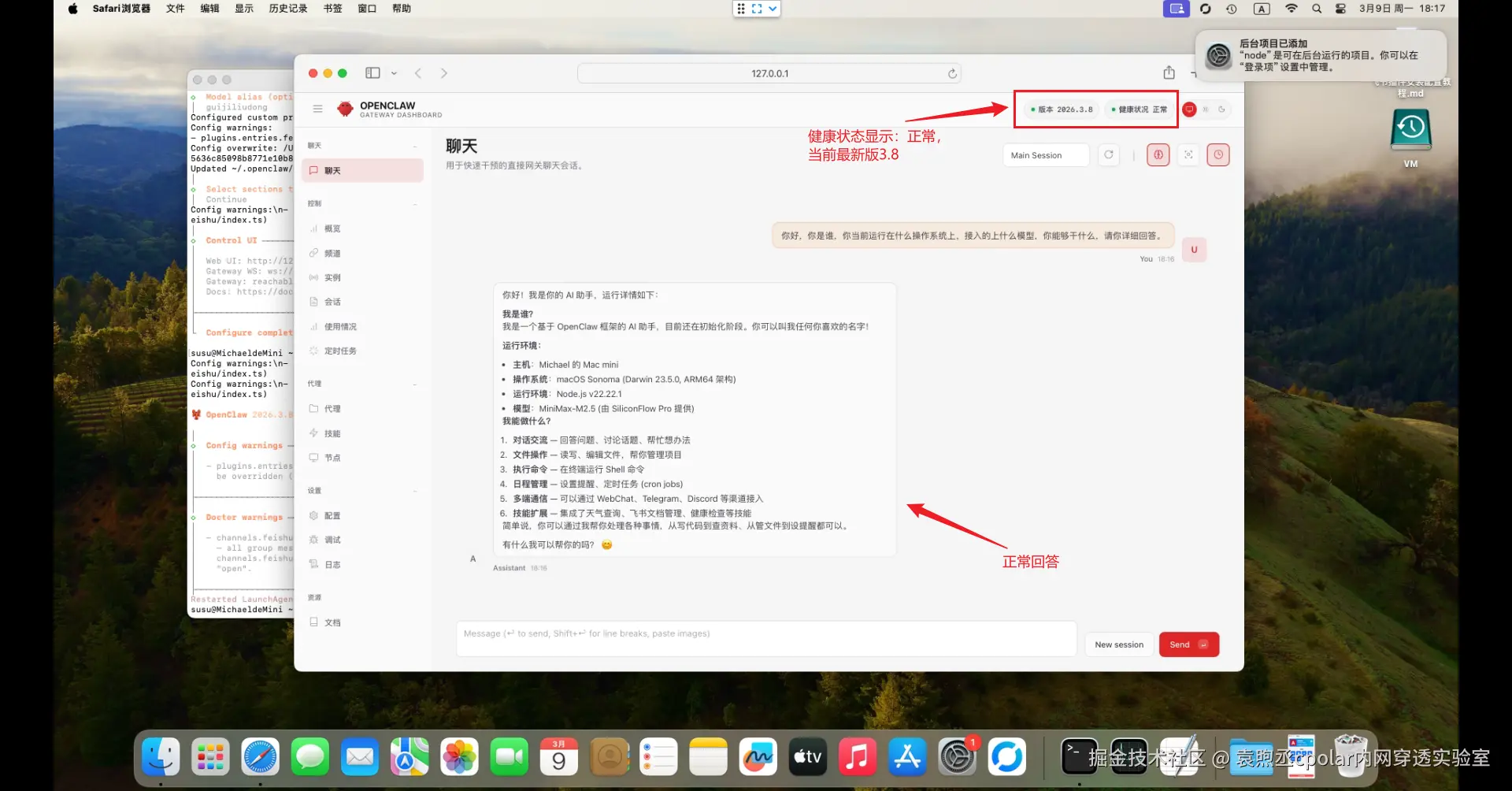Collapse the 设置 sidebar section header
Screen dimensions: 1512x791
click(x=363, y=490)
